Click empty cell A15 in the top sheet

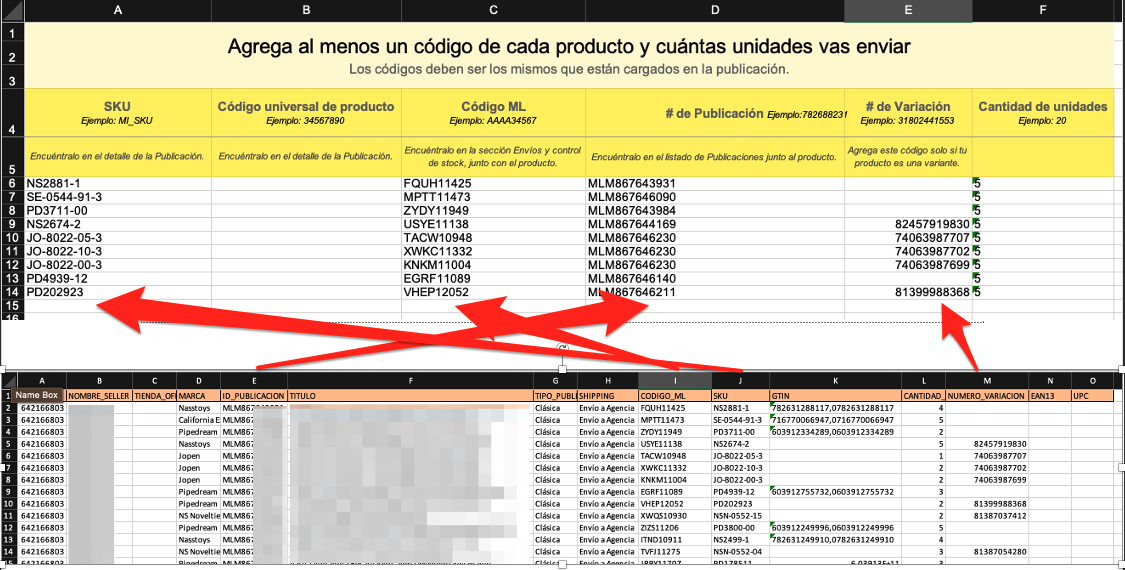(x=118, y=306)
